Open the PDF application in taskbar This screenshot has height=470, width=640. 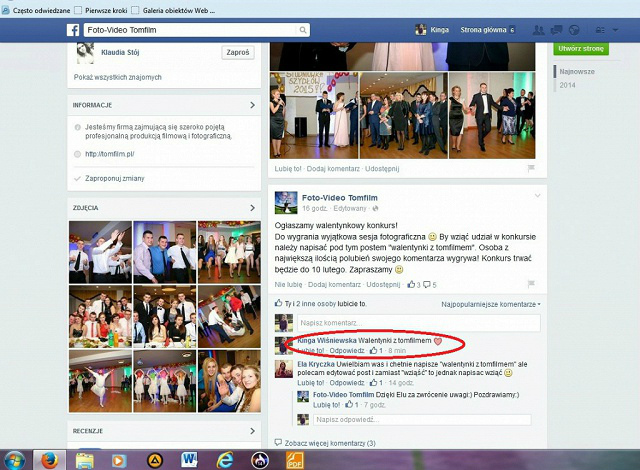pos(295,460)
